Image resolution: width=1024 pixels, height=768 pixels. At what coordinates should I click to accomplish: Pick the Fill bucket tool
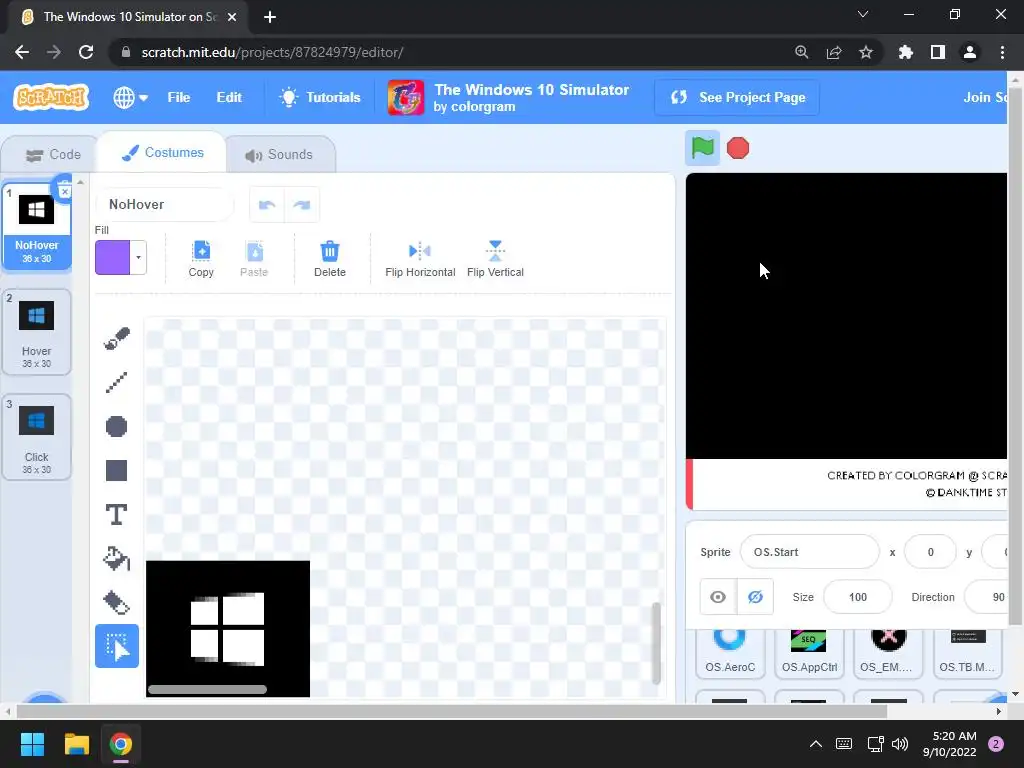pyautogui.click(x=117, y=559)
